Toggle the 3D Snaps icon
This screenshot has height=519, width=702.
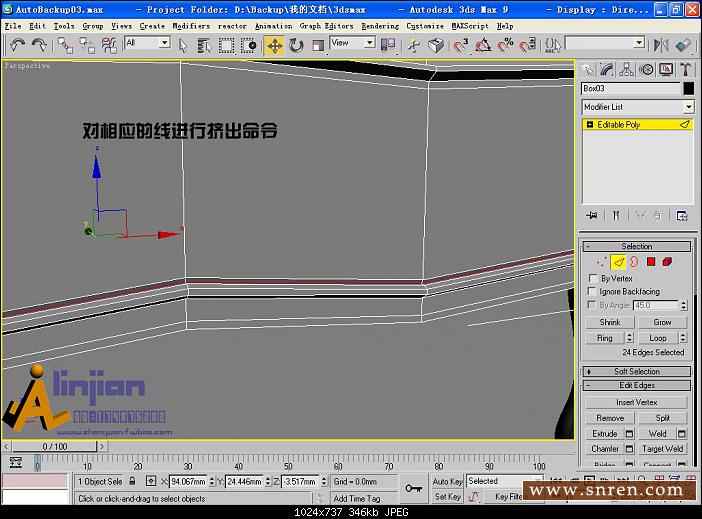[x=460, y=45]
